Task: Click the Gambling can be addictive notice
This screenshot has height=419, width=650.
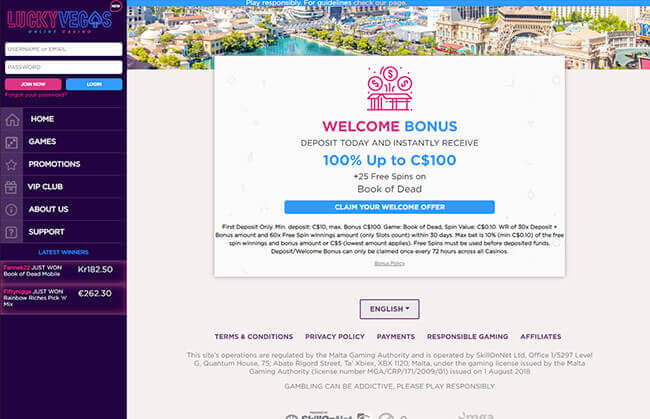Action: pos(389,386)
